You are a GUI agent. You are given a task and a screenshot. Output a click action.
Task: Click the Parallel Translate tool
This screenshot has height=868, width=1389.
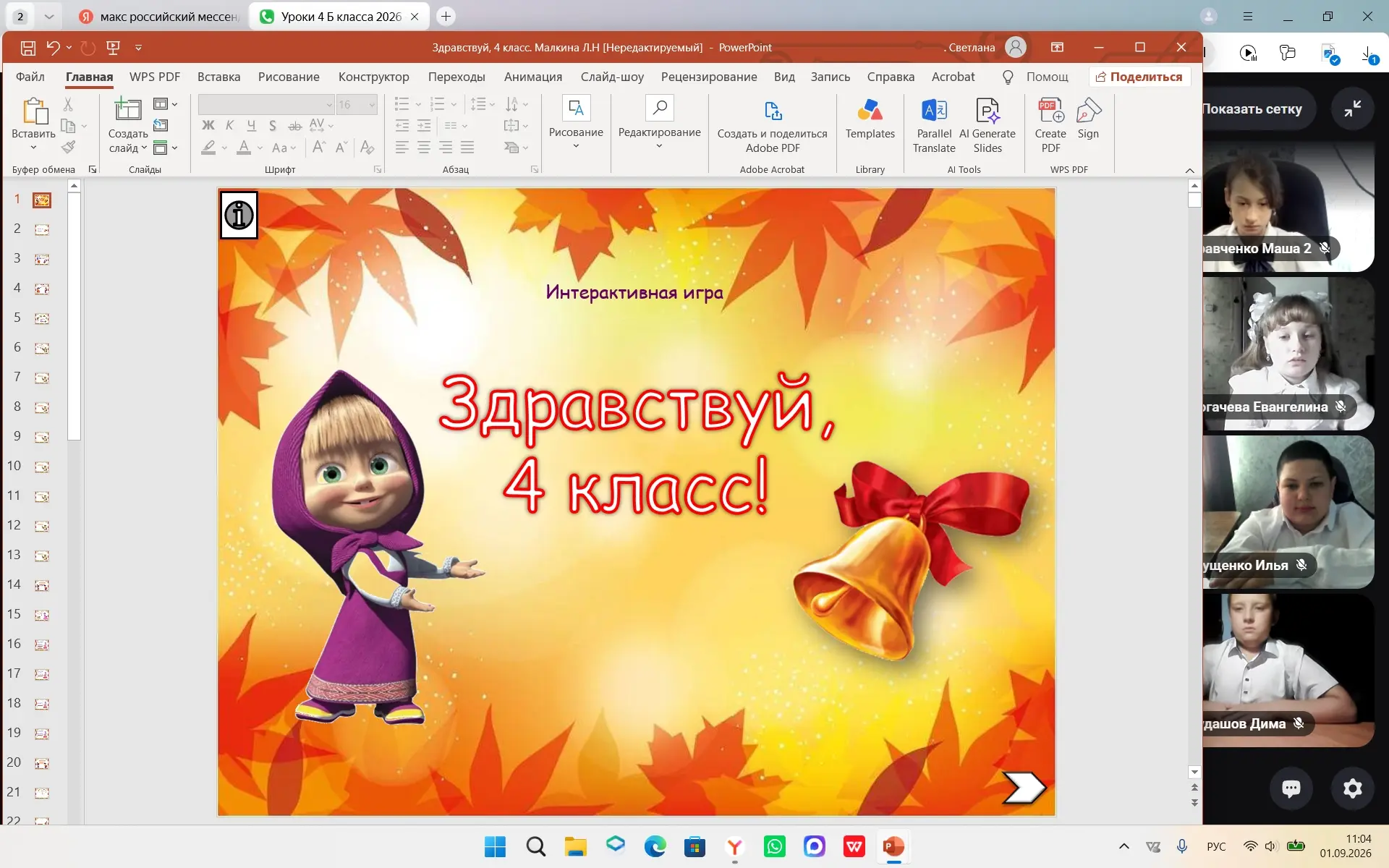tap(934, 127)
